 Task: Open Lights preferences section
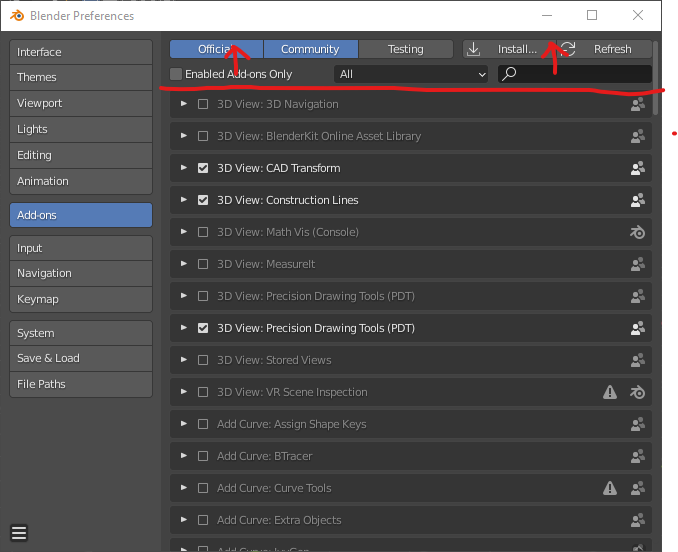coord(81,129)
